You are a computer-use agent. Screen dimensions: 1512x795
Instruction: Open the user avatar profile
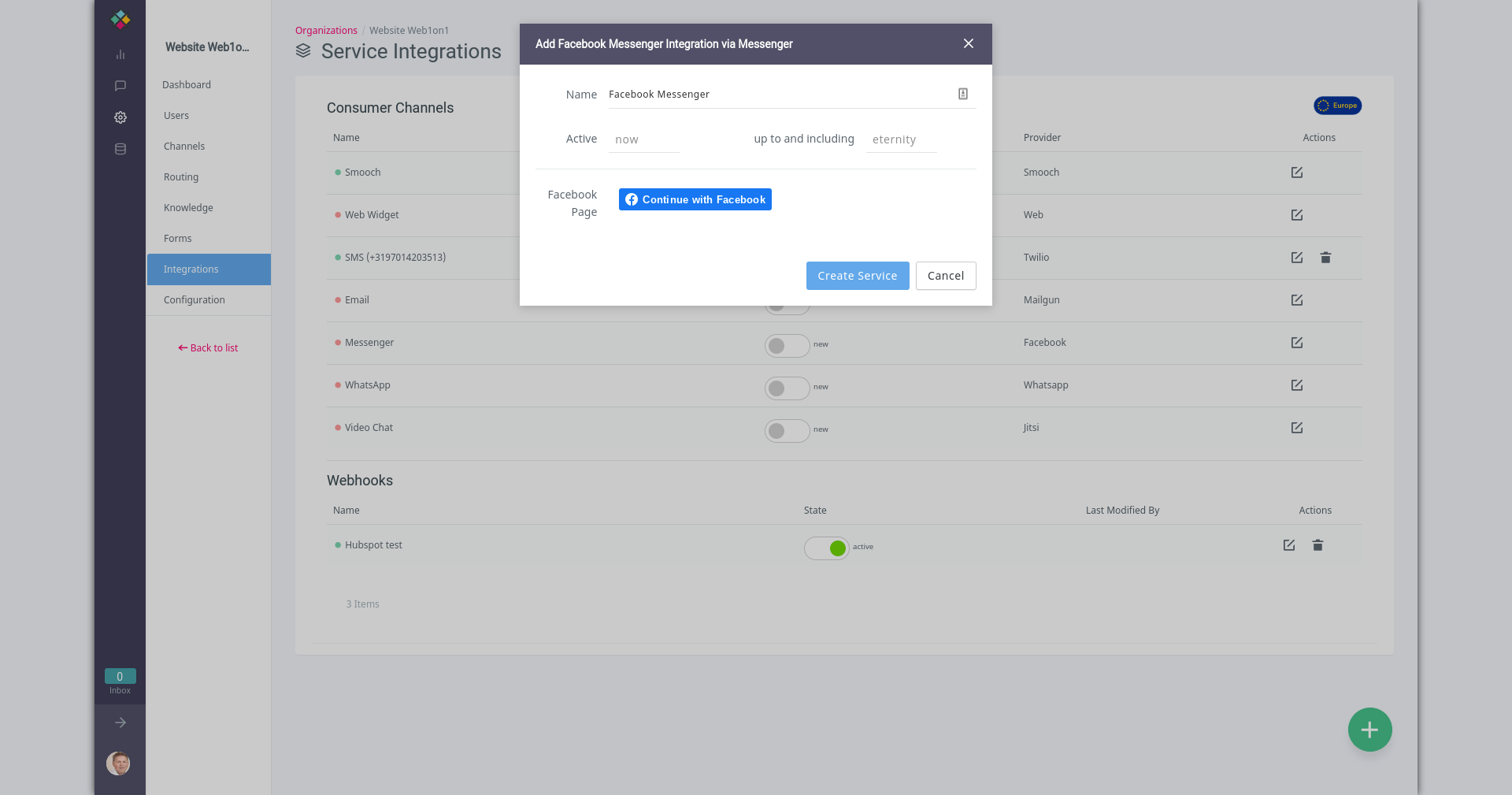point(118,763)
